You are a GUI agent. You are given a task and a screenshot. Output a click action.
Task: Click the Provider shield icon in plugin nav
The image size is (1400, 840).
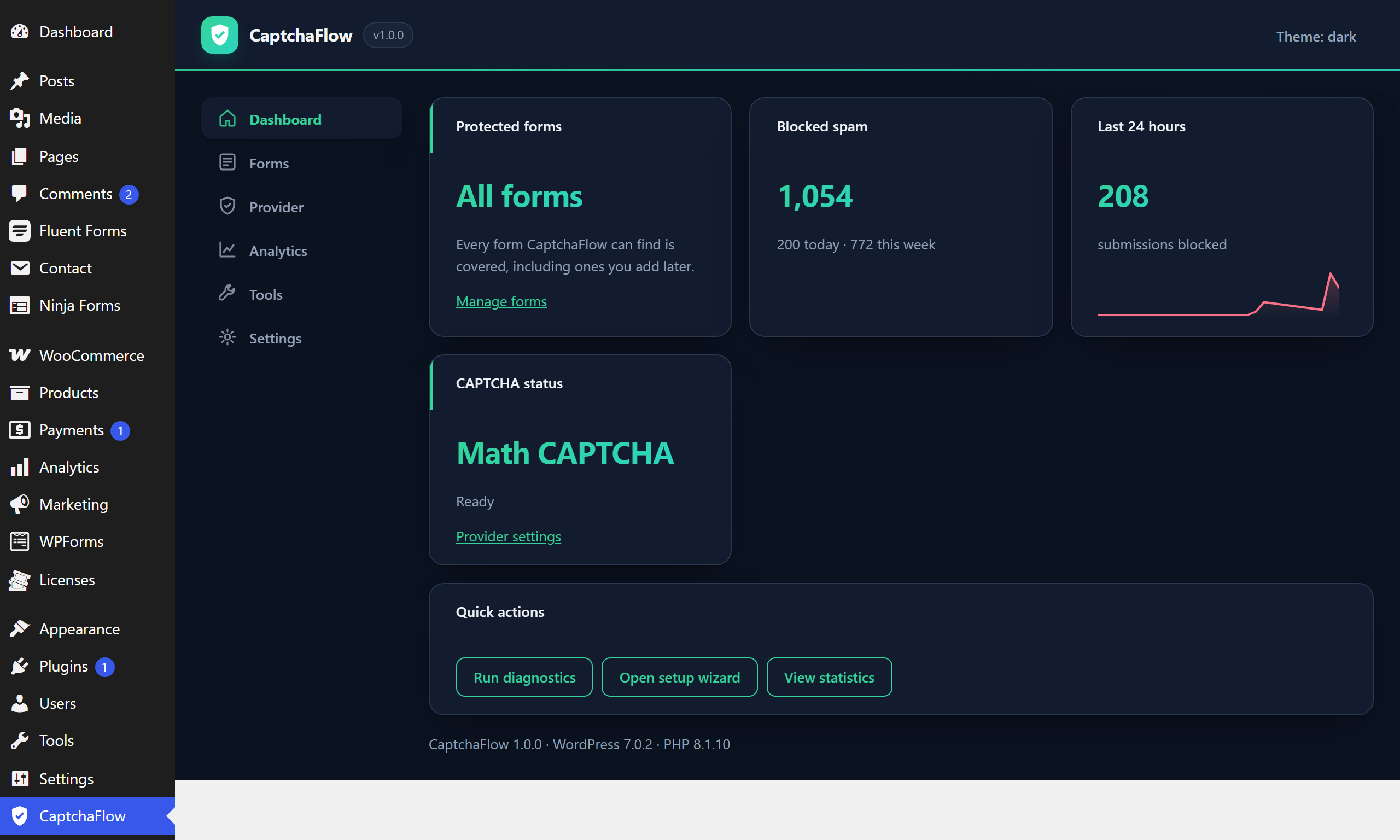click(227, 206)
